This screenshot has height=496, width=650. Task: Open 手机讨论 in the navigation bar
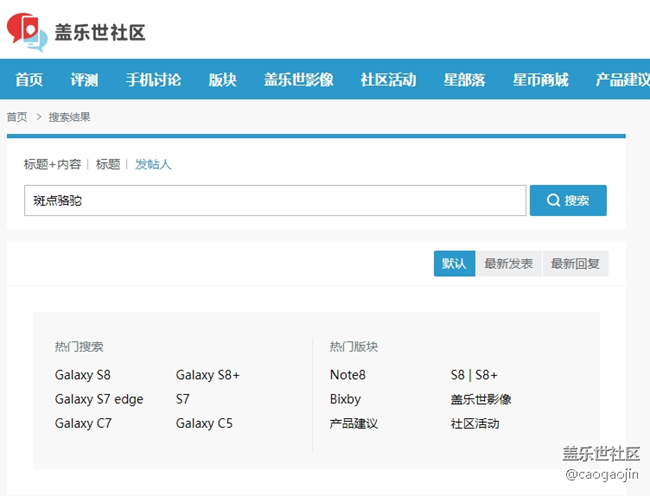point(153,80)
